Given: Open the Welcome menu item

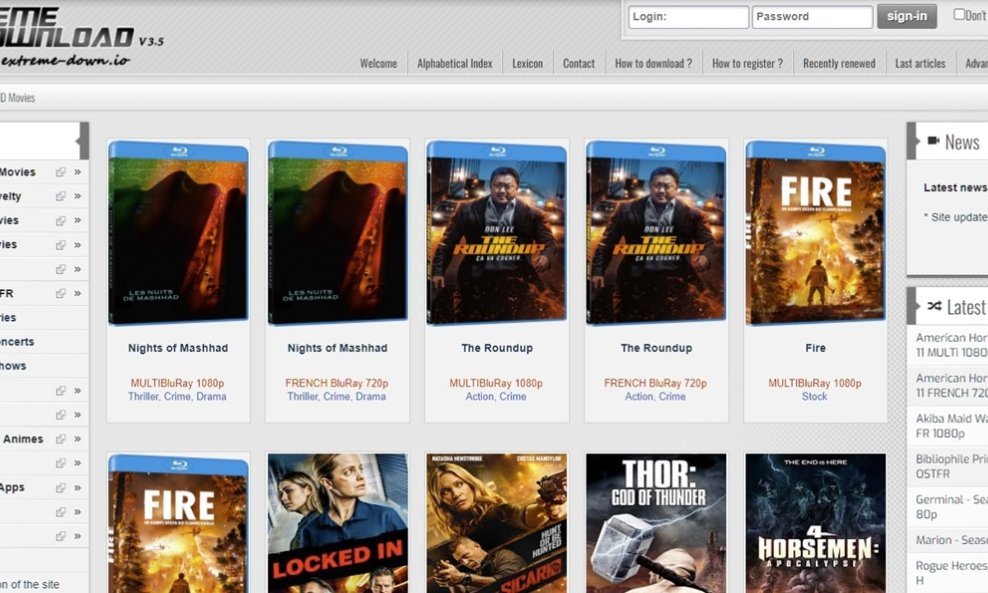Looking at the screenshot, I should click(x=378, y=63).
